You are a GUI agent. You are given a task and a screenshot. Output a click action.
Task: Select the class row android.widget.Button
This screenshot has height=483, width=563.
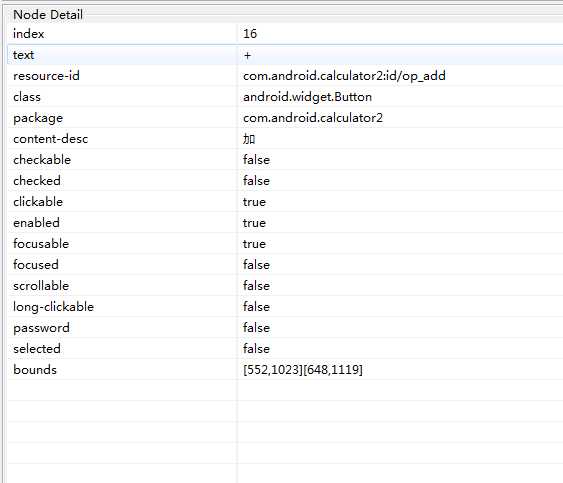click(285, 97)
